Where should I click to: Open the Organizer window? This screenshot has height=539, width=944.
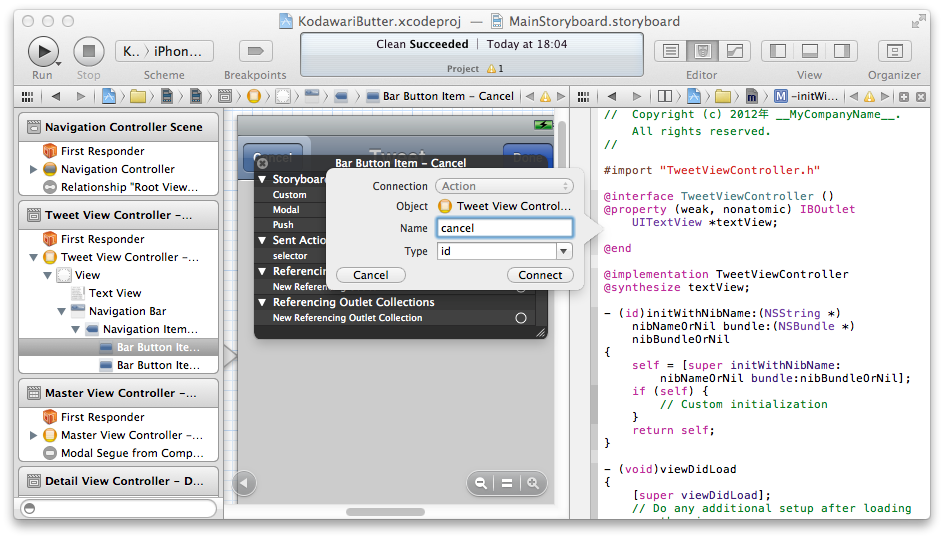click(894, 51)
